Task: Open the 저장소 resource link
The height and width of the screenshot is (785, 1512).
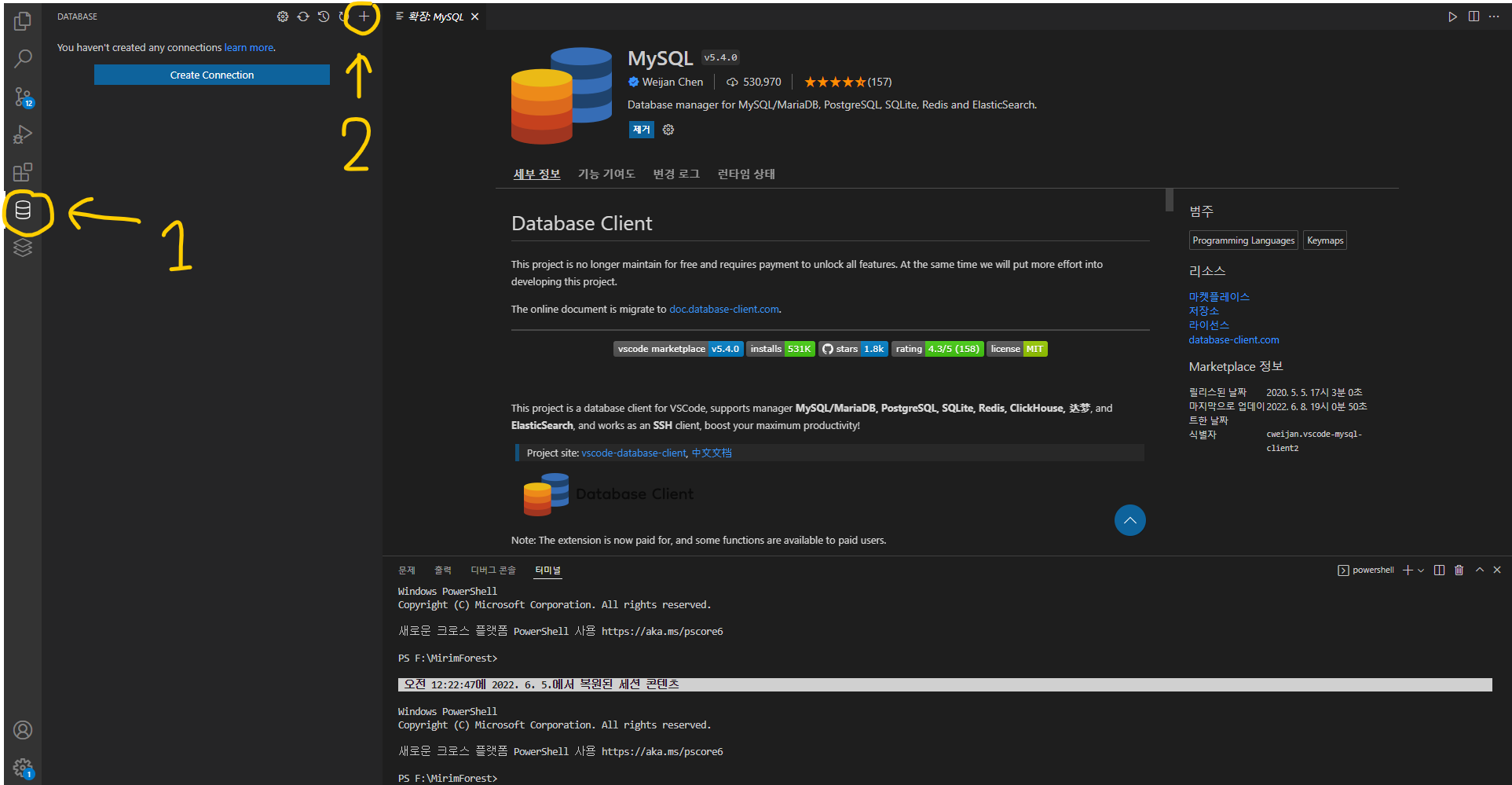Action: point(1204,311)
